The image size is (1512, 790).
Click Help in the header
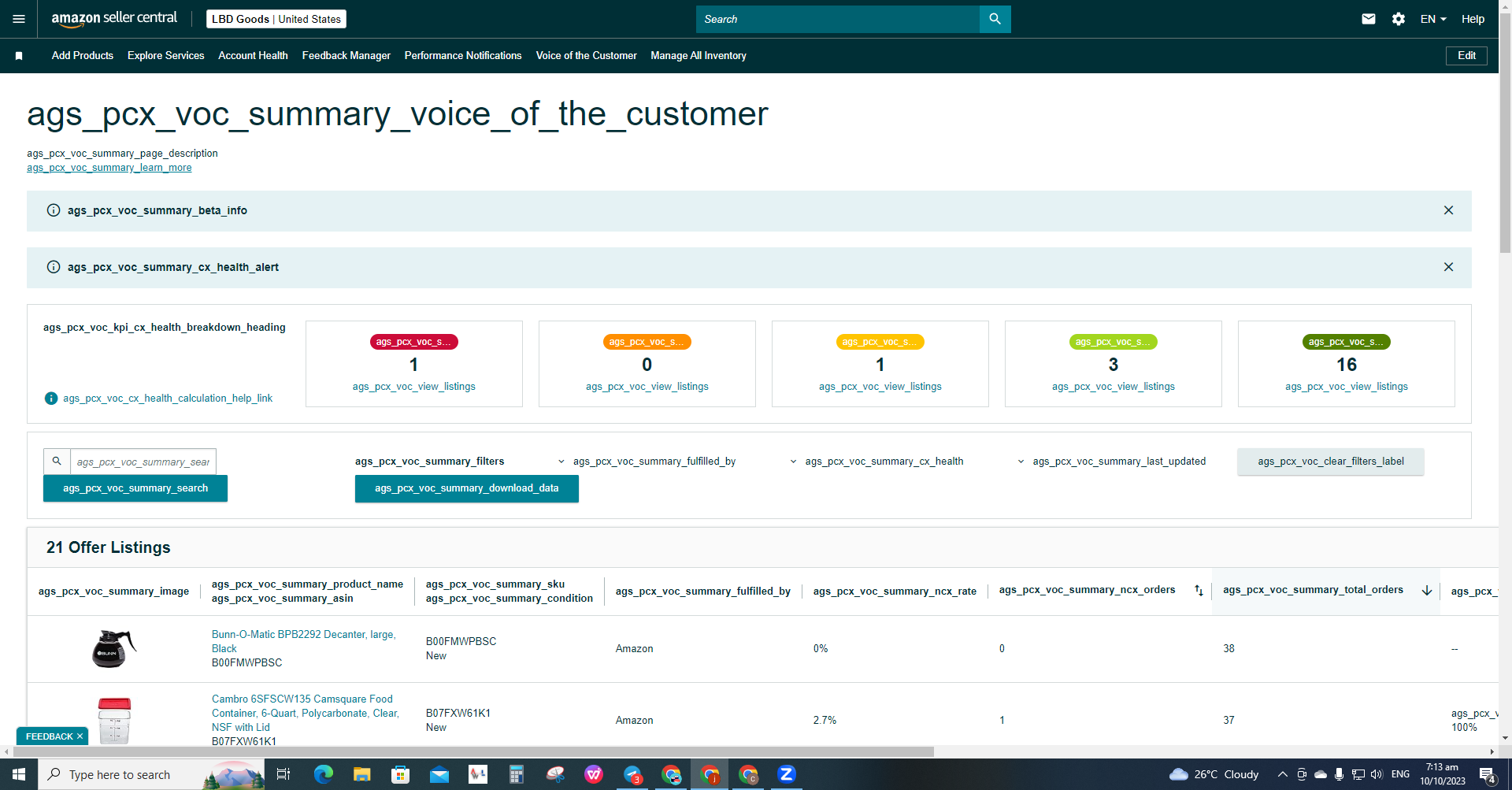(1473, 19)
